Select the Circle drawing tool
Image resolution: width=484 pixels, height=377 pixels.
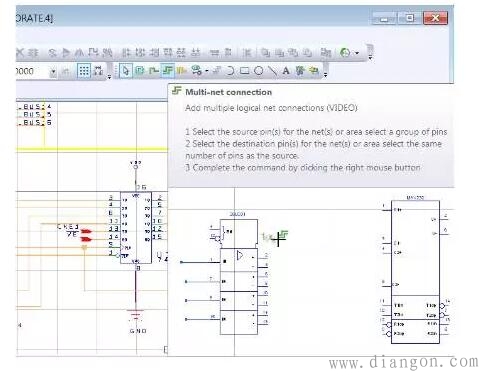pyautogui.click(x=259, y=71)
